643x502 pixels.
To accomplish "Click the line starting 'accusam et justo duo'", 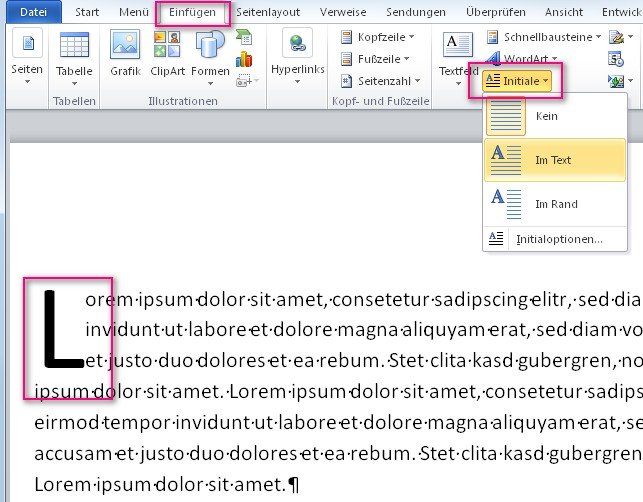I will click(x=338, y=454).
